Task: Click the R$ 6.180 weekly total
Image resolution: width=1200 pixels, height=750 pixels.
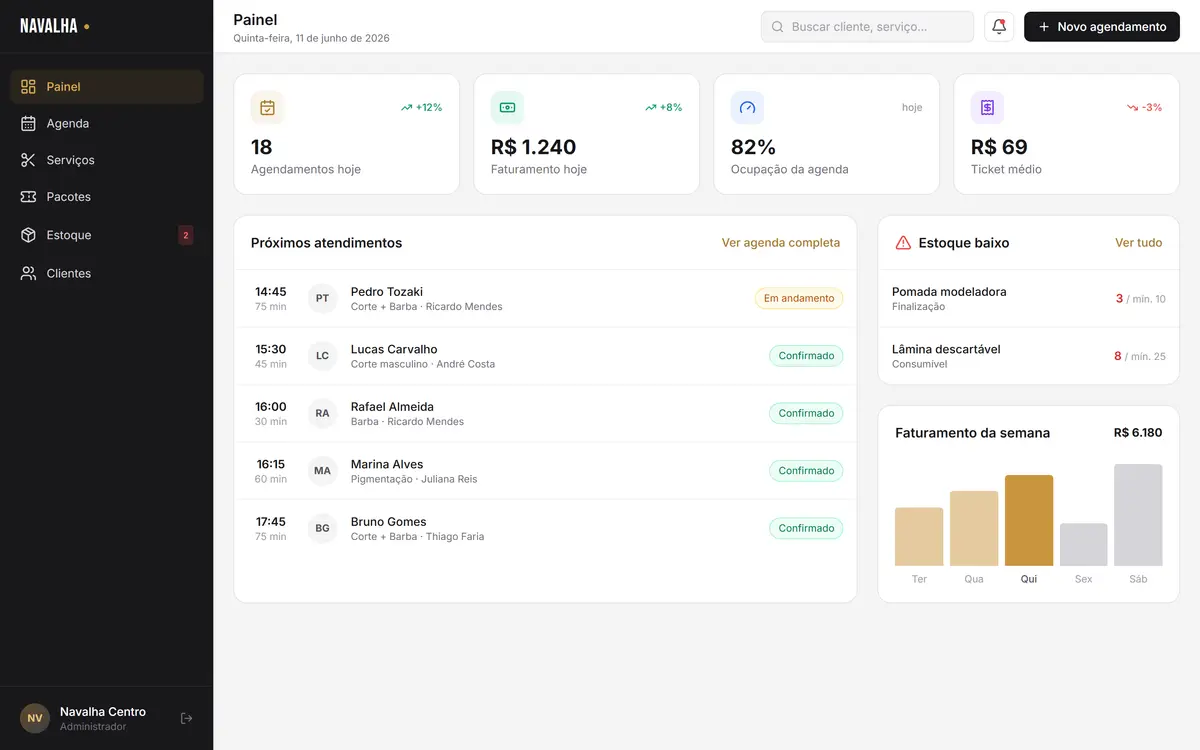Action: [1138, 433]
